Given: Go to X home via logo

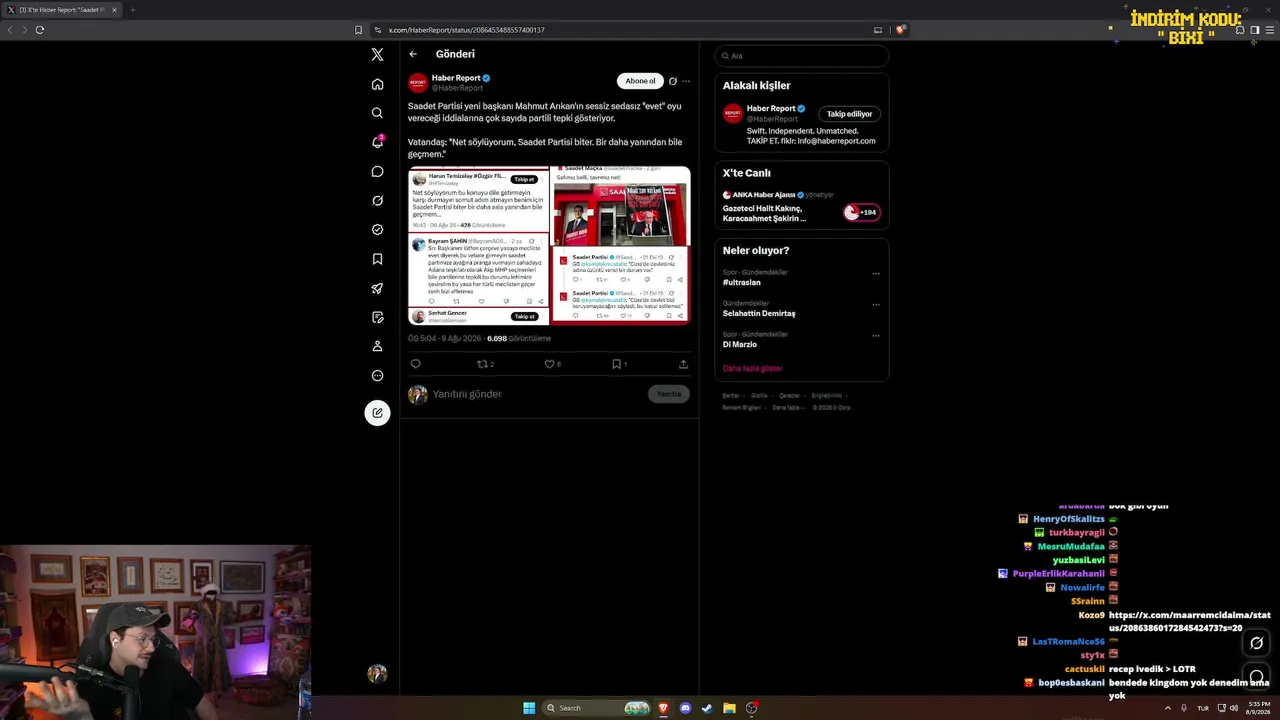Looking at the screenshot, I should tap(377, 55).
